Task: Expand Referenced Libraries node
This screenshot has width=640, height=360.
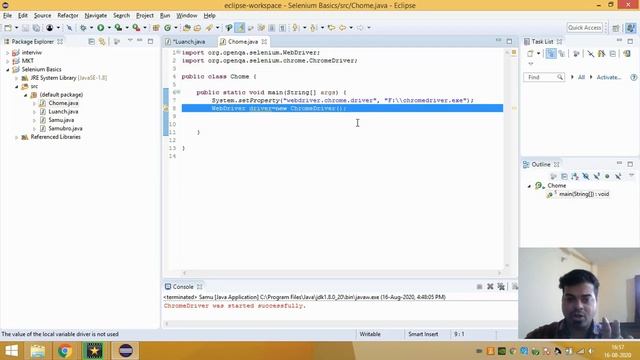Action: (16, 137)
